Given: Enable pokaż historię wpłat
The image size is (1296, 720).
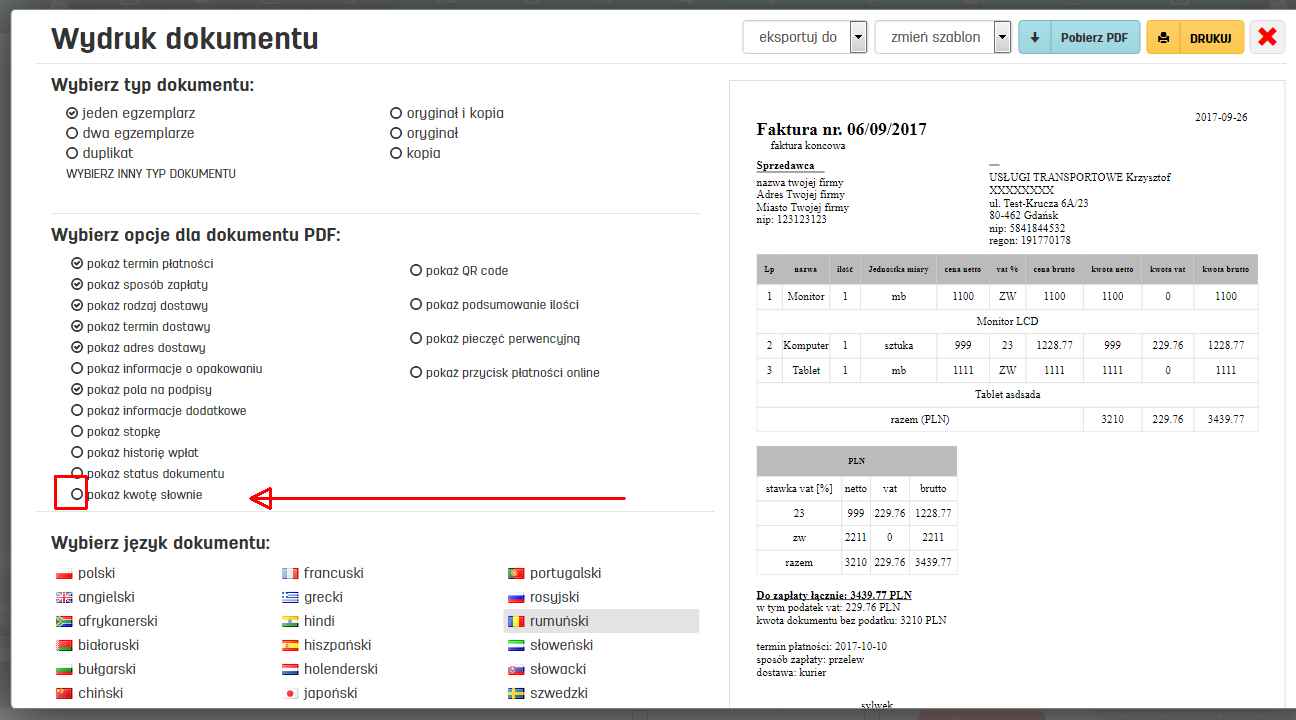Looking at the screenshot, I should (x=76, y=452).
